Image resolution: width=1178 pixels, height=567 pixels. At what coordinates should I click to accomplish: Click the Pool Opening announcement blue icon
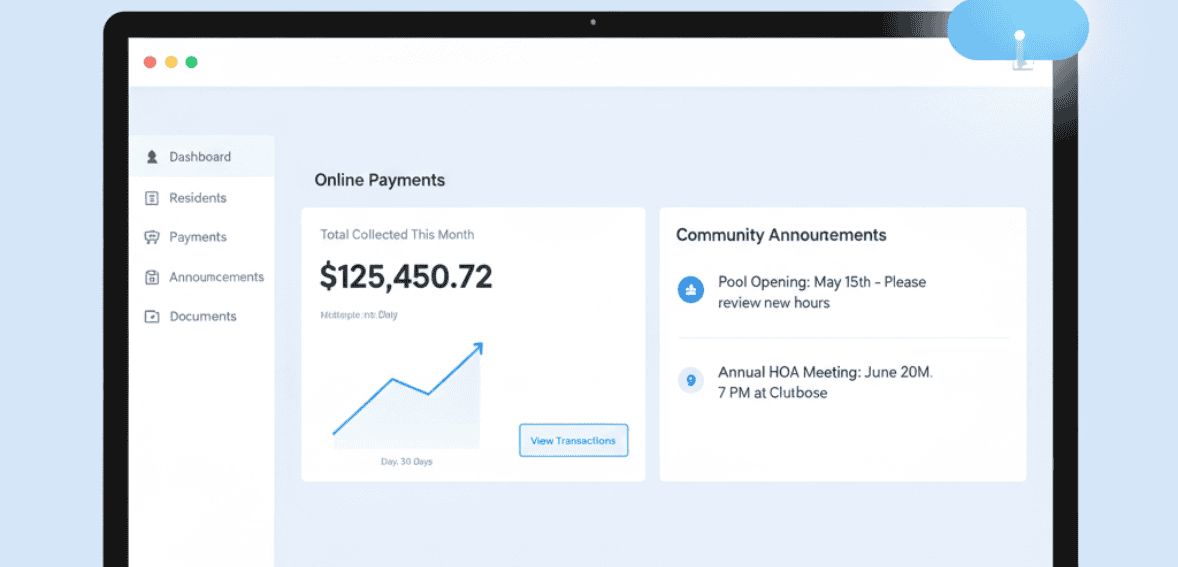(x=690, y=289)
